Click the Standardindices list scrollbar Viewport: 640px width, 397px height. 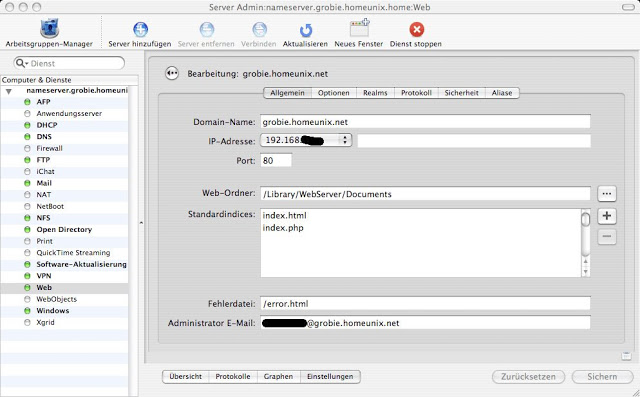coord(586,243)
